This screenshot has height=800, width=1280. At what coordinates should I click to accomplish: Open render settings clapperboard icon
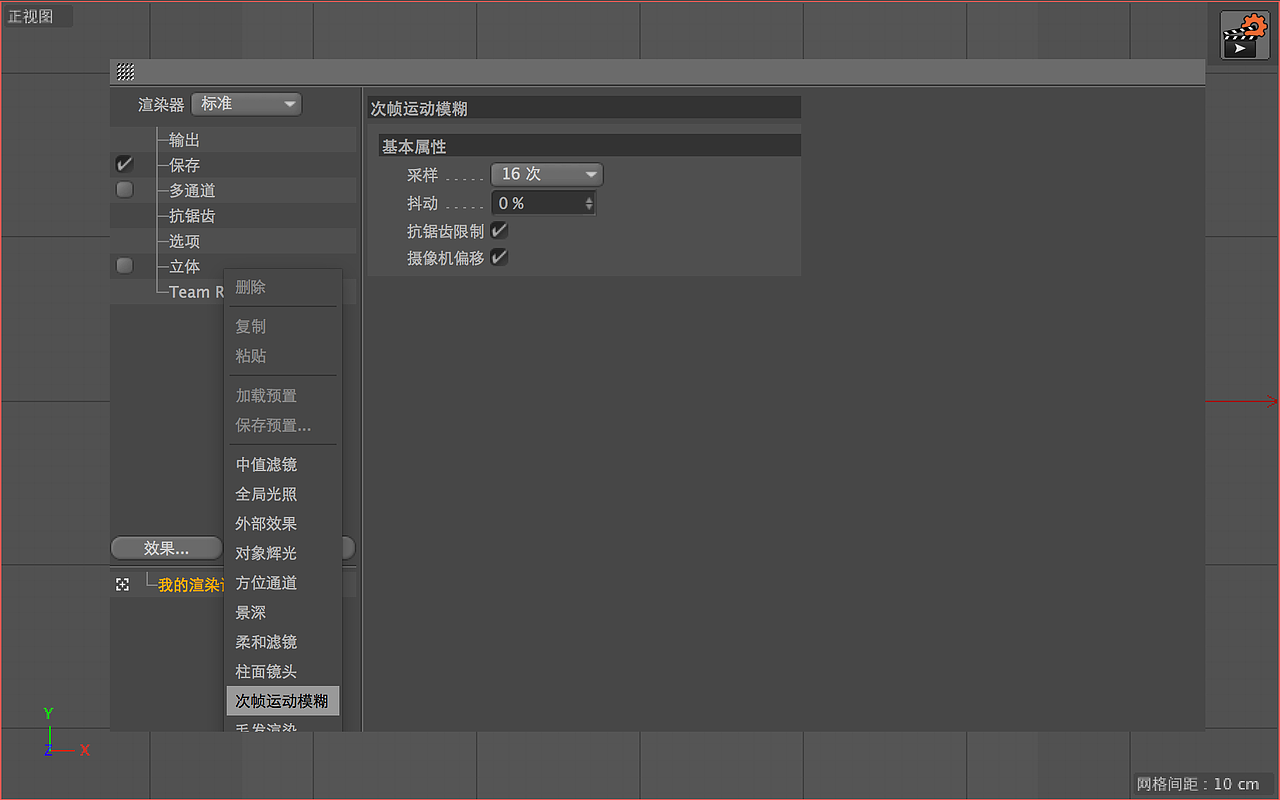click(1245, 36)
